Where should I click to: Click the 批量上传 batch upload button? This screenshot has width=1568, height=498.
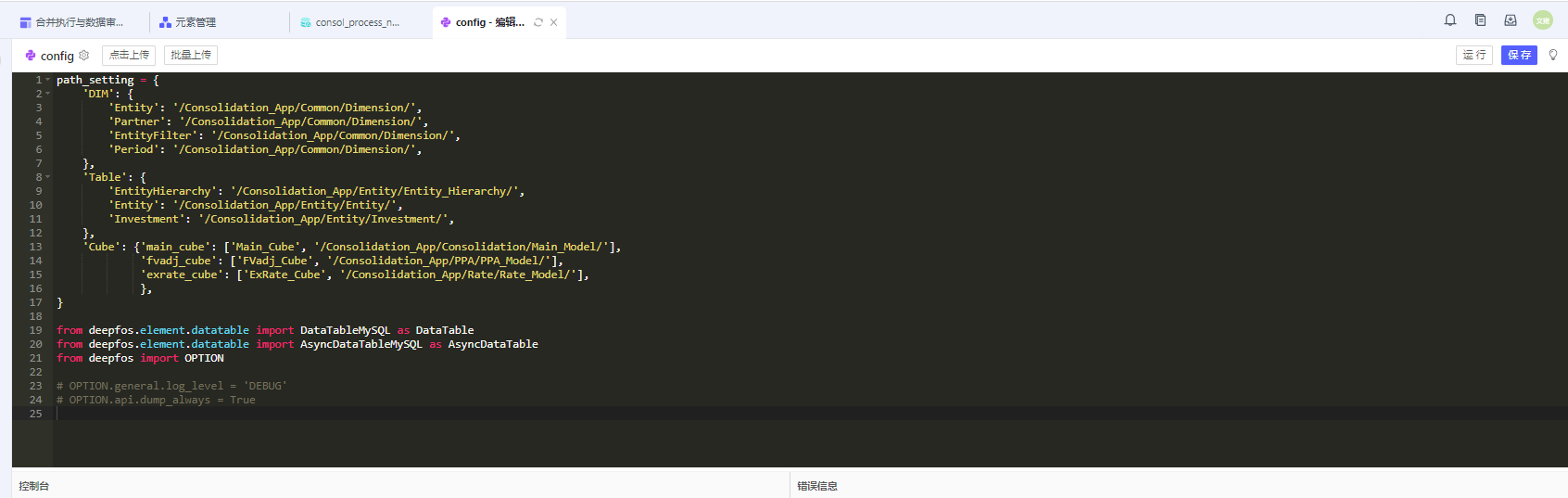pyautogui.click(x=191, y=56)
